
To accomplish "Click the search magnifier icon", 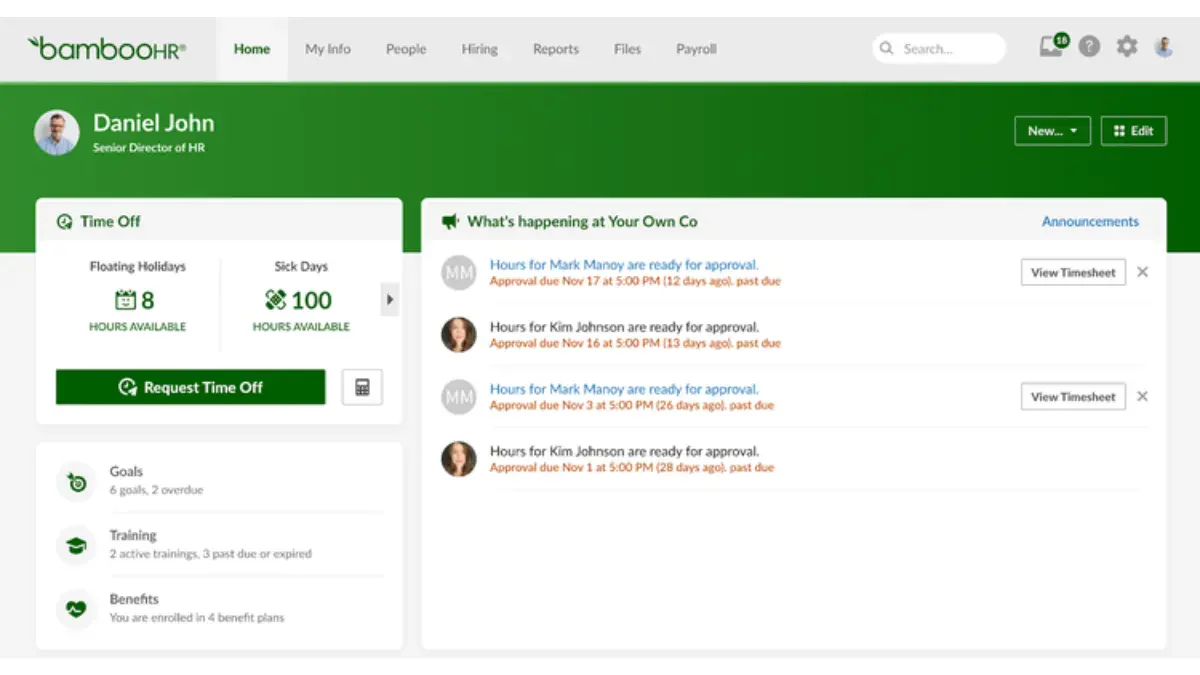I will click(886, 48).
